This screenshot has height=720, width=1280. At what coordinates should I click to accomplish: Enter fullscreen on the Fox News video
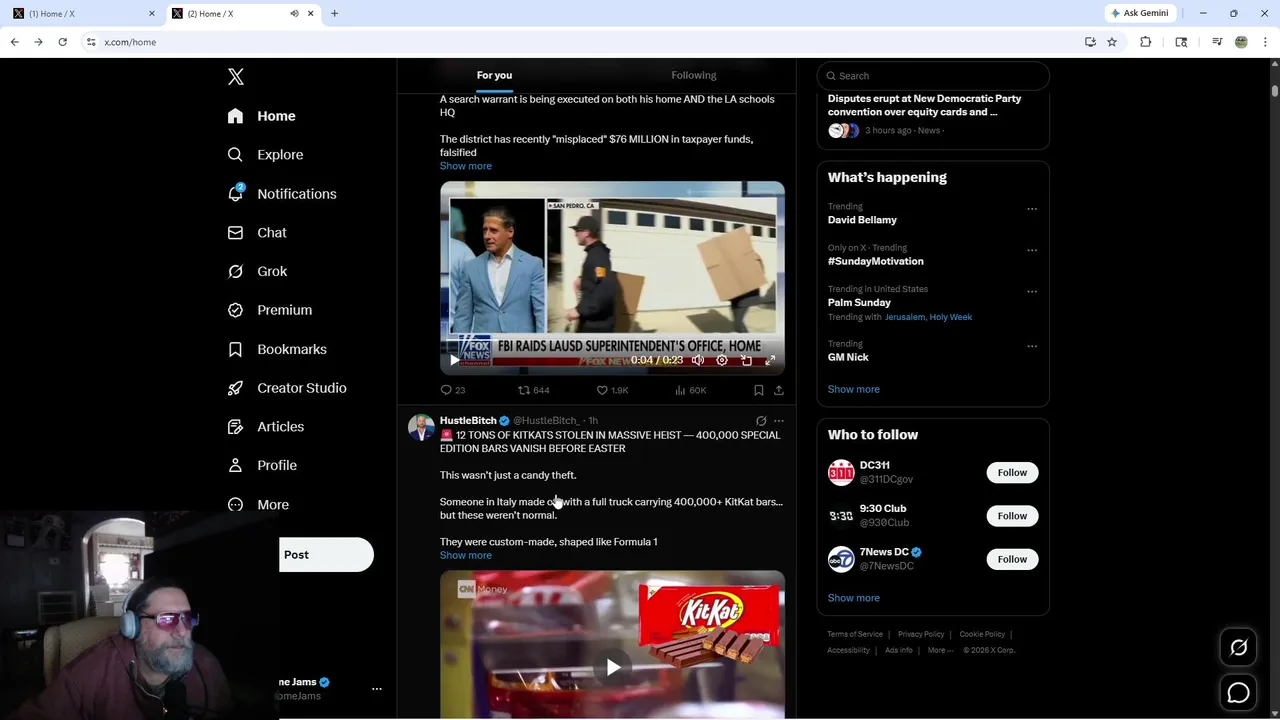tap(770, 360)
